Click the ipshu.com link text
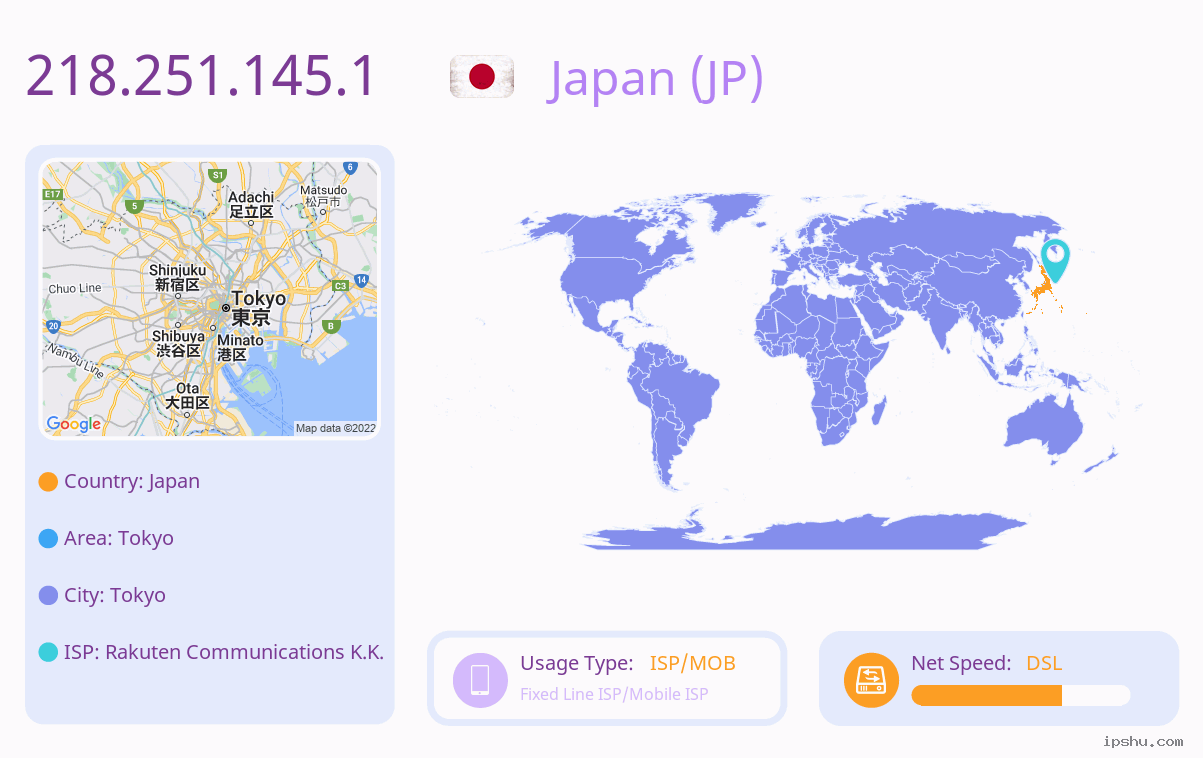The image size is (1203, 758). (1143, 741)
